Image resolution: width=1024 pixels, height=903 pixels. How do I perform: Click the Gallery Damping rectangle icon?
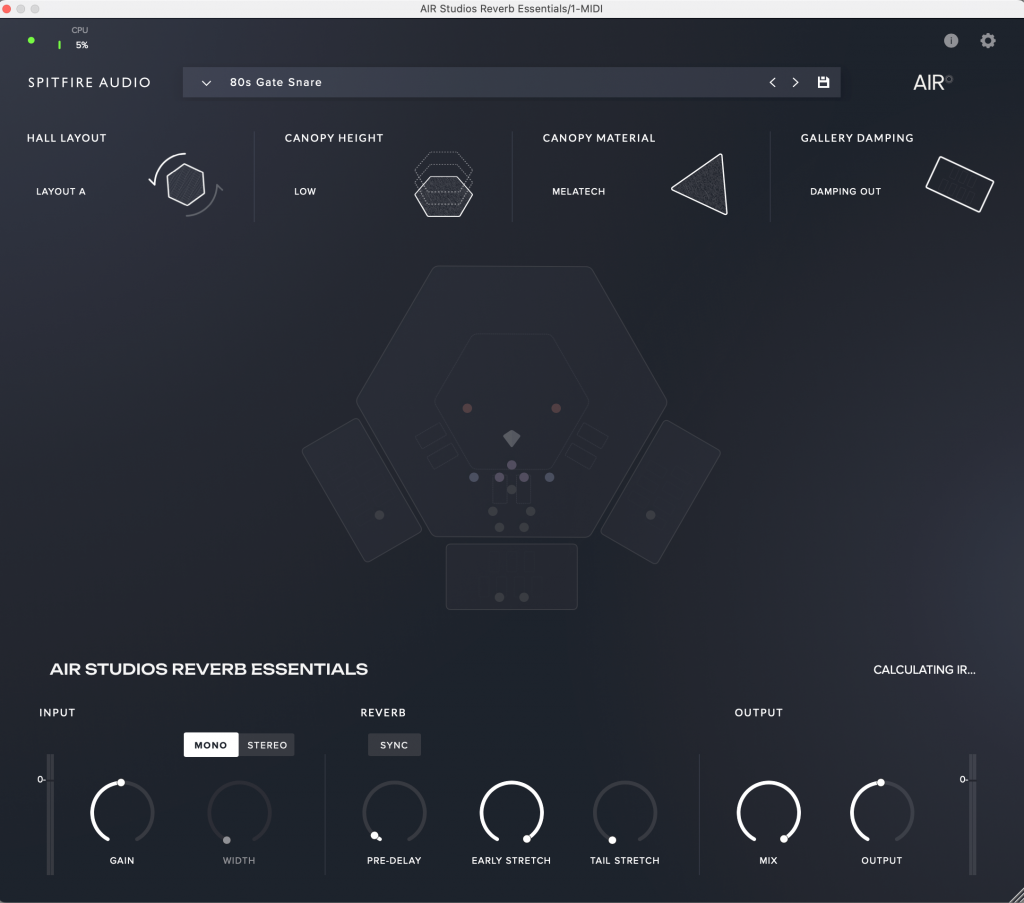(959, 184)
